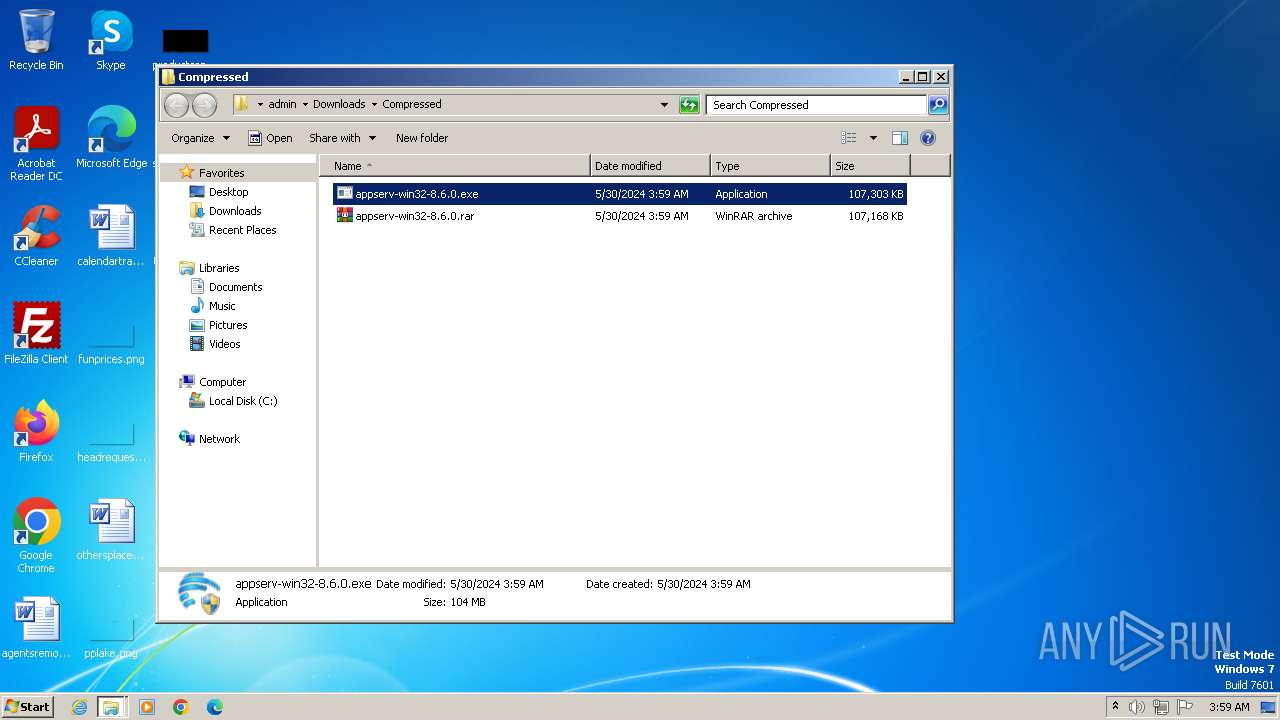Open Internet Explorer from taskbar
Viewport: 1280px width, 720px height.
(x=80, y=707)
